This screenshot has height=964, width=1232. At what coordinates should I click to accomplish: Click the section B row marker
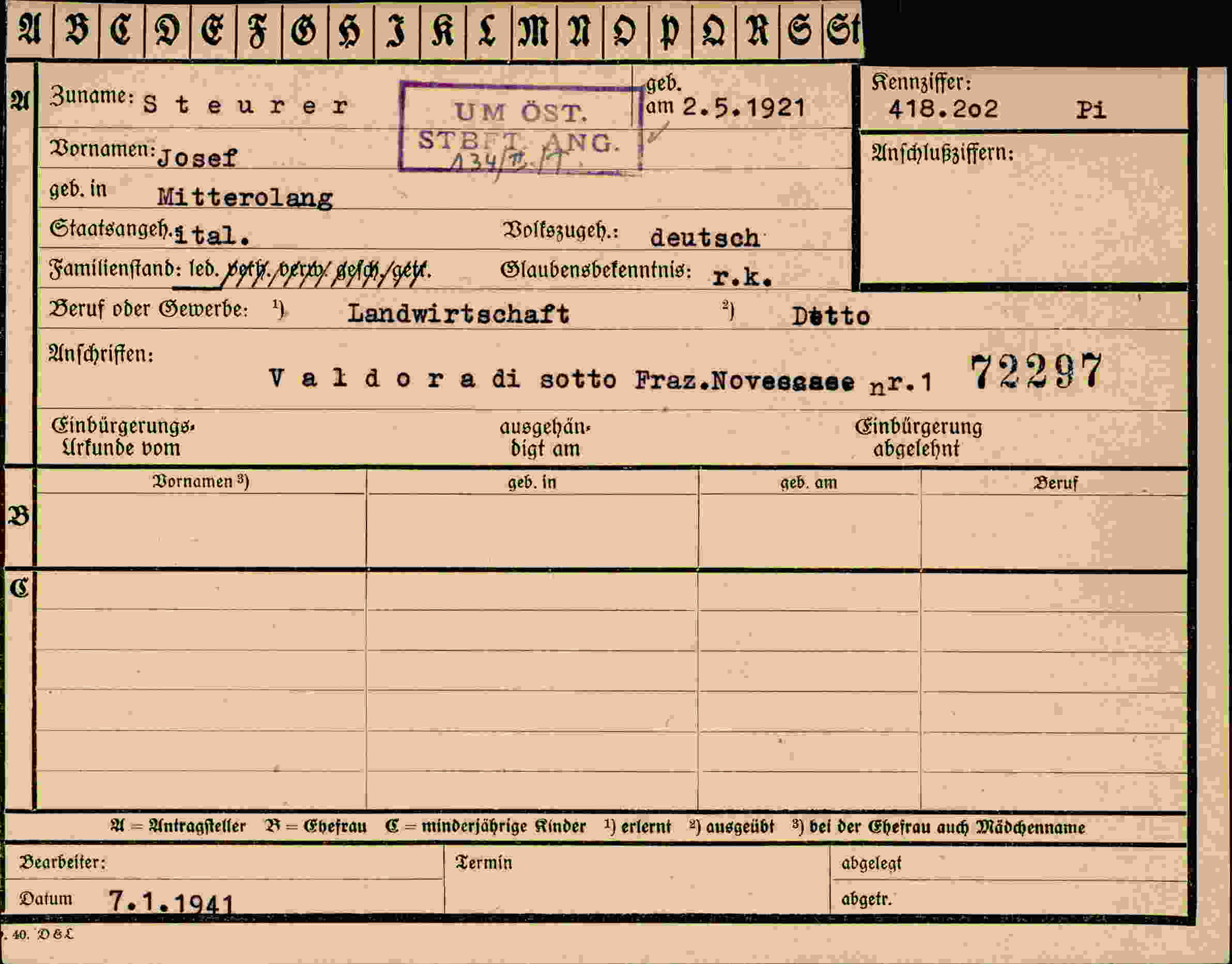[19, 516]
